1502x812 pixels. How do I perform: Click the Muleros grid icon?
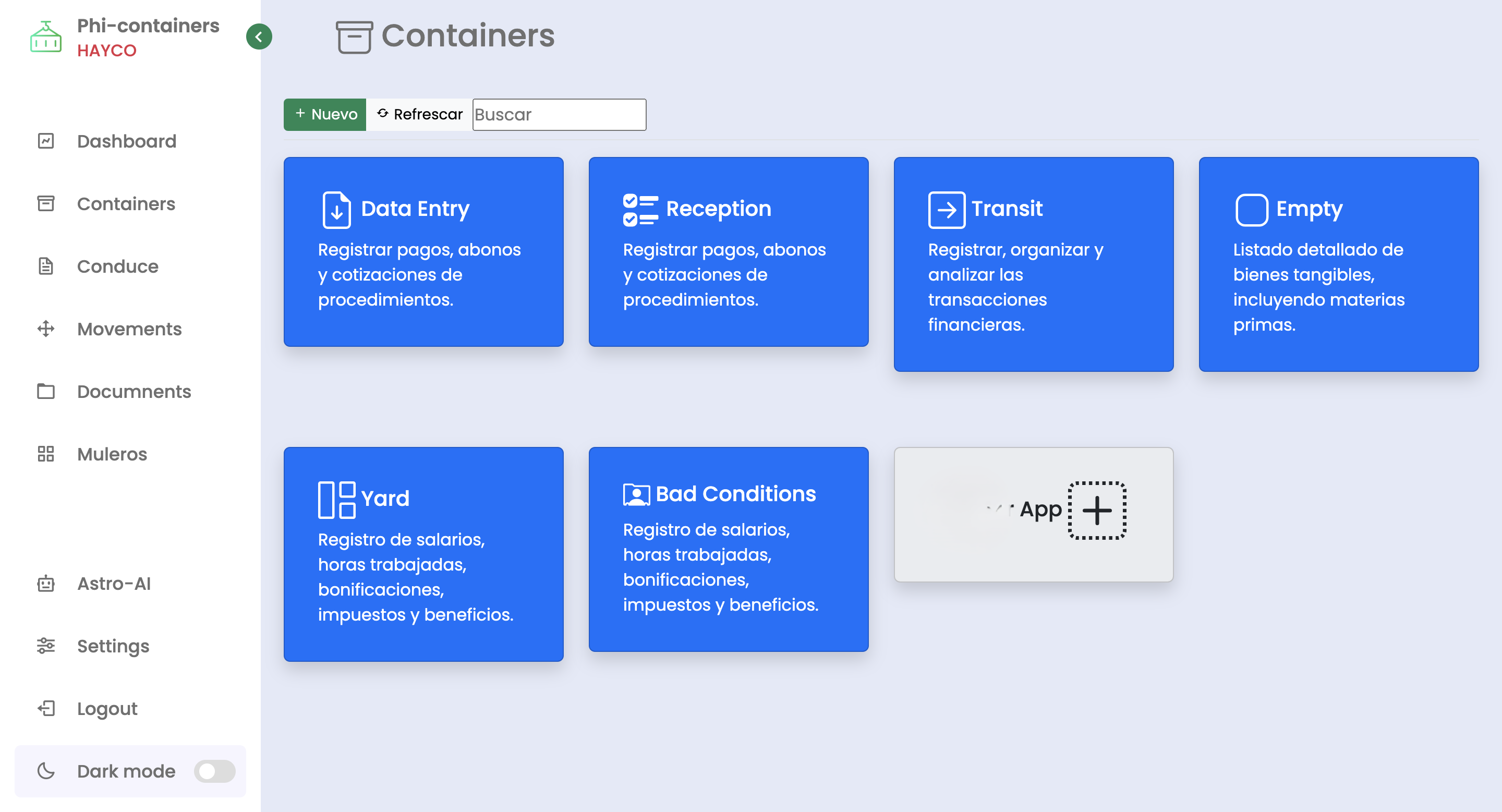pos(46,454)
